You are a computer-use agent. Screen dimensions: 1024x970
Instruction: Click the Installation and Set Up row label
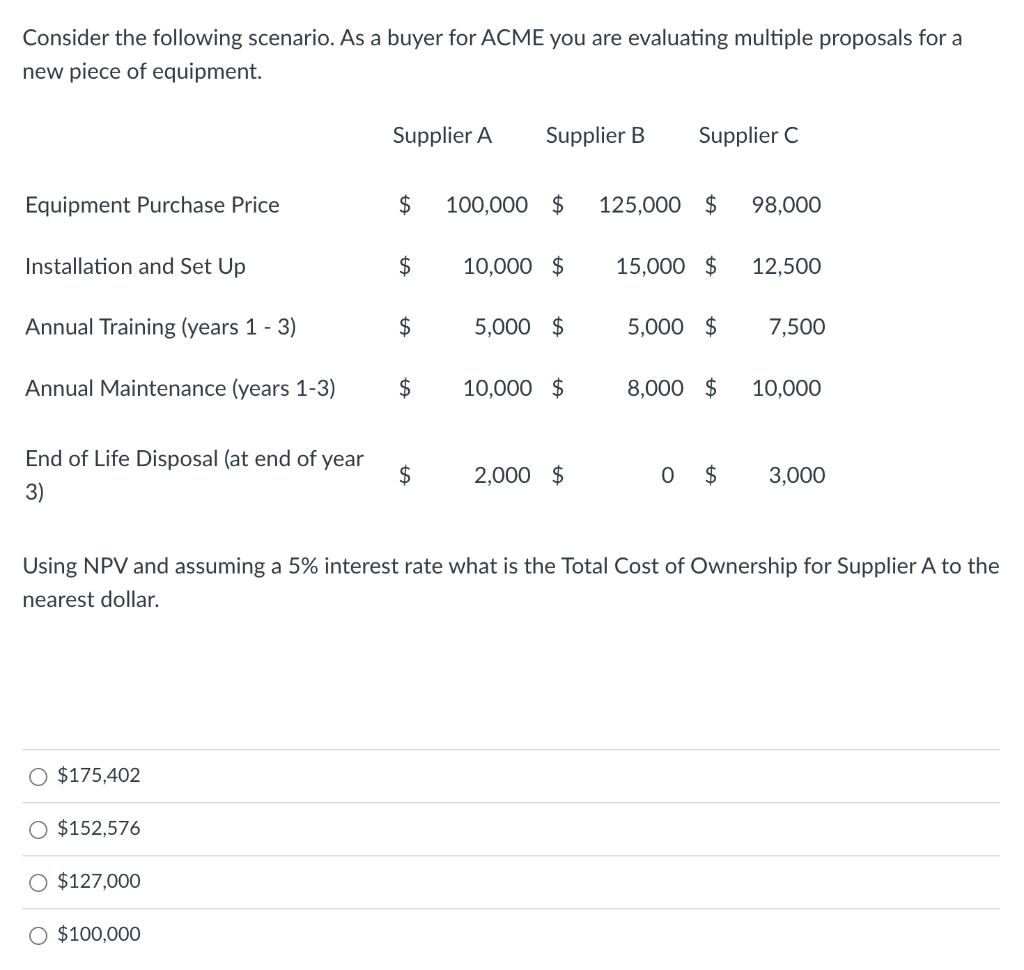(134, 267)
